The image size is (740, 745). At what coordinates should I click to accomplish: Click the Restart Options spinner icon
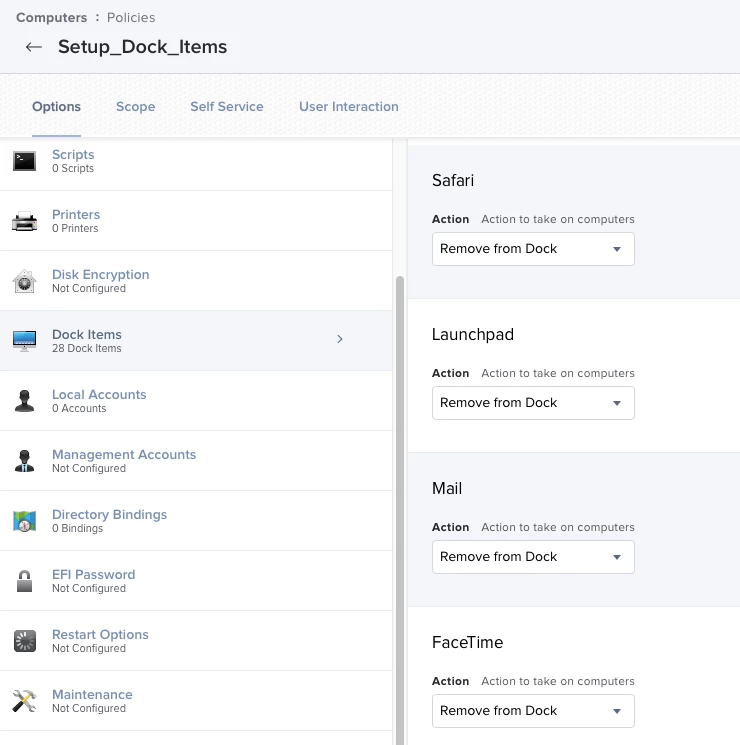tap(24, 641)
